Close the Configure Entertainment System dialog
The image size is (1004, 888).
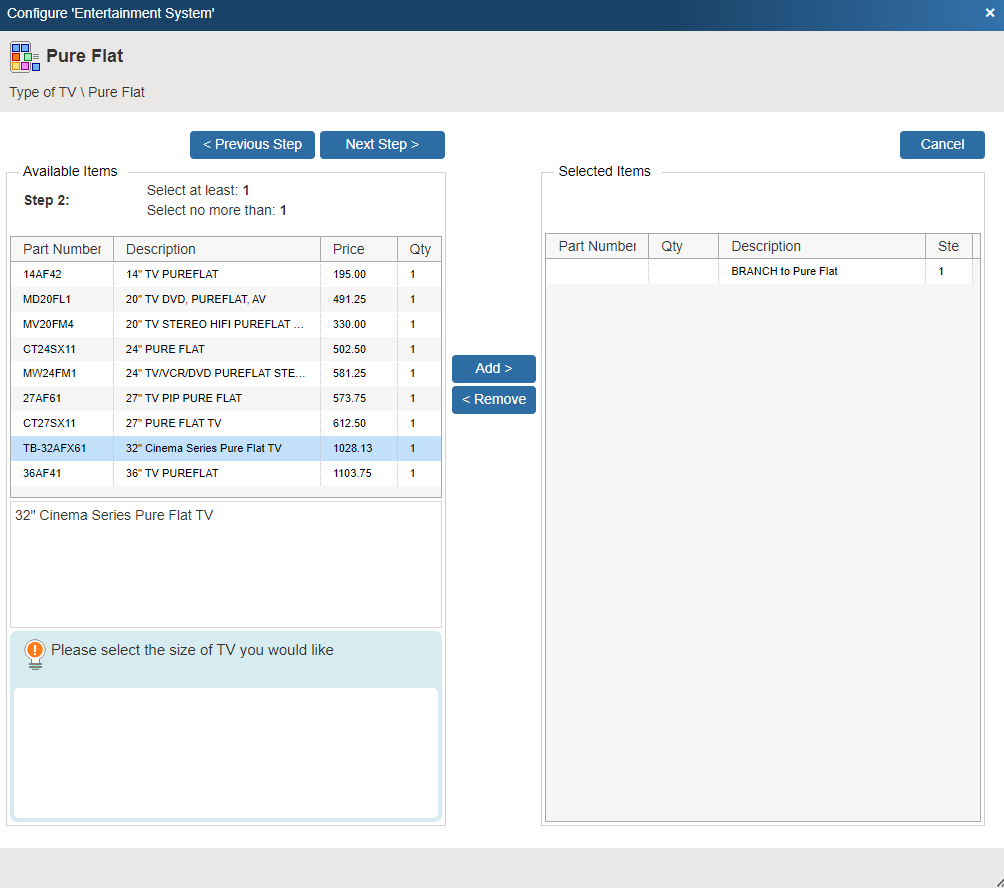(989, 13)
